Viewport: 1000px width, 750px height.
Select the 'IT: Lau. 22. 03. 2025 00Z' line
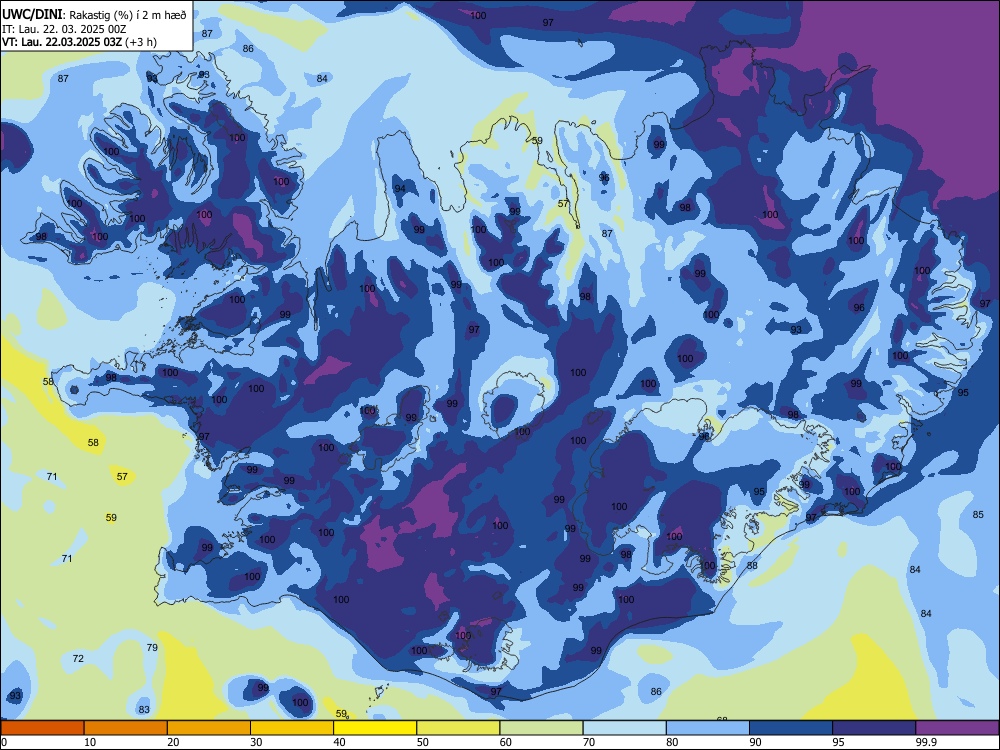(x=64, y=29)
